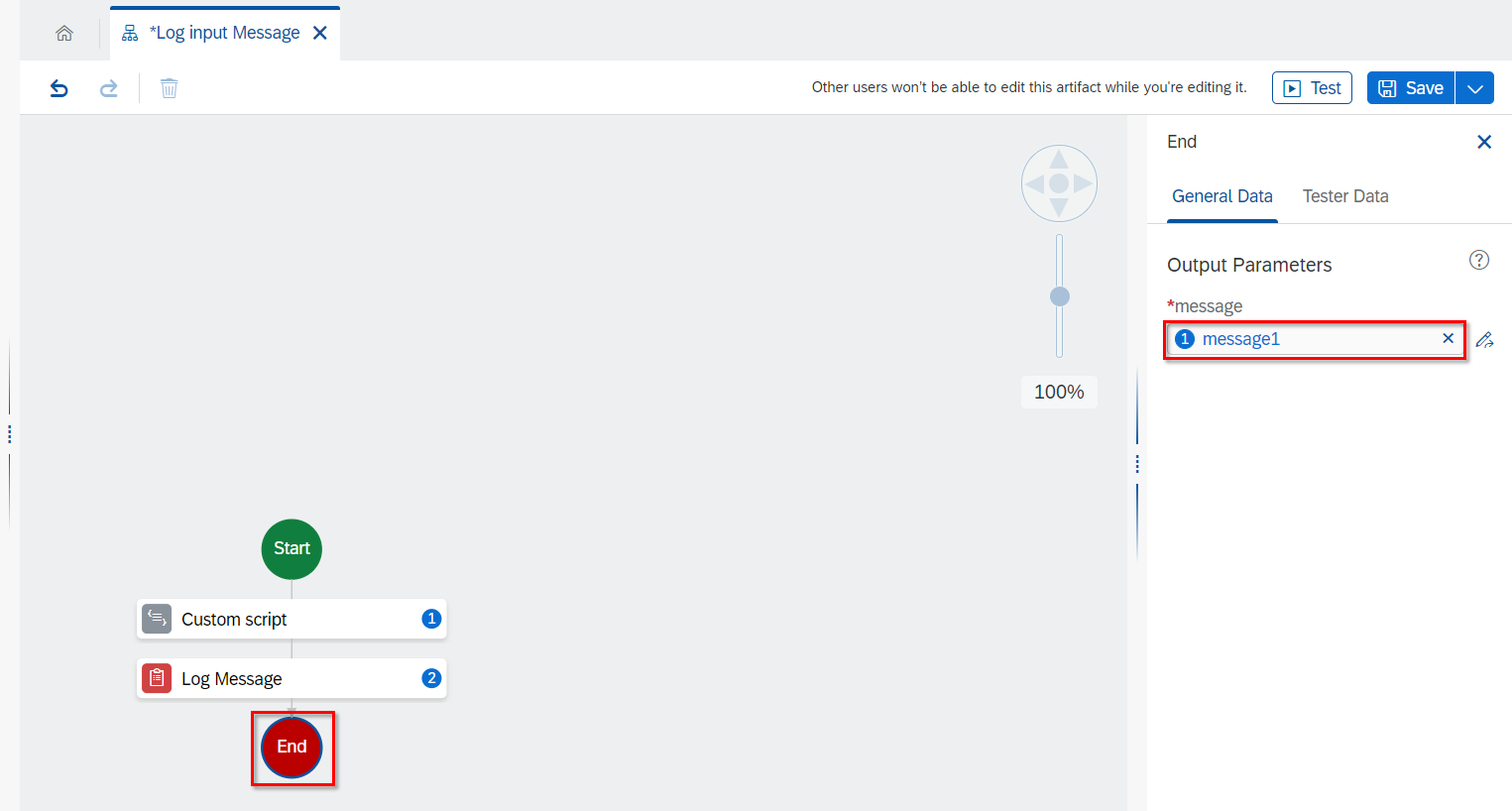Screen dimensions: 1512x811
Task: Reset canvas position with center dot
Action: pyautogui.click(x=1059, y=183)
